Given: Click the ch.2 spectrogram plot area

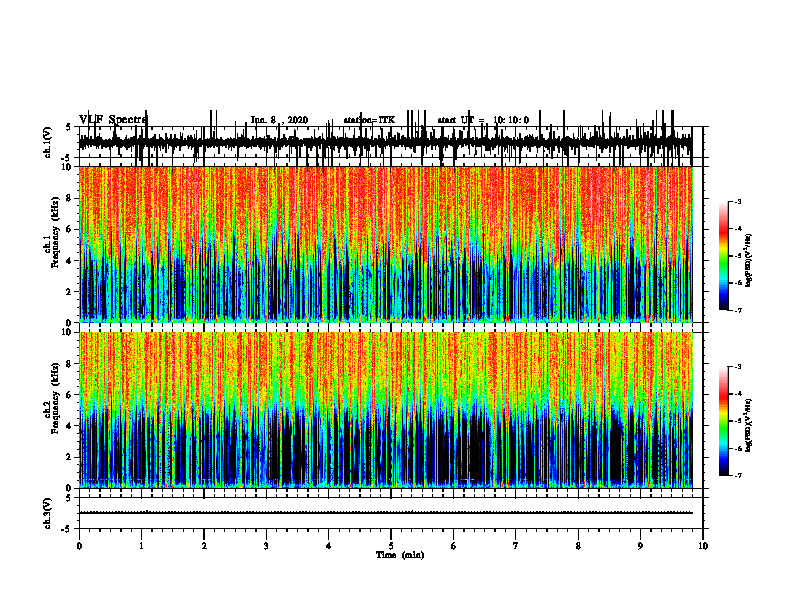Looking at the screenshot, I should [x=386, y=410].
